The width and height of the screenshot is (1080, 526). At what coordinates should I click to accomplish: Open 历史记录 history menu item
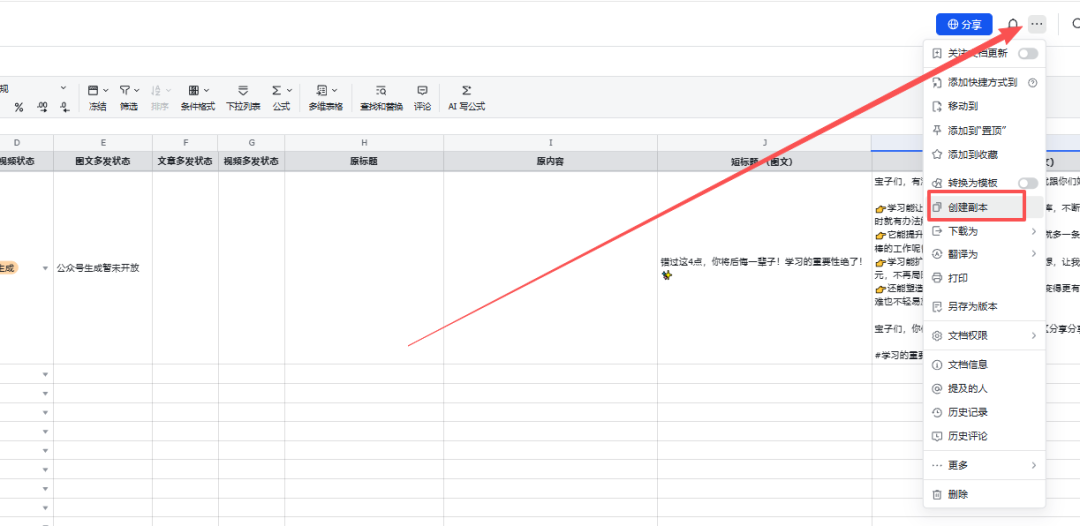tap(984, 412)
